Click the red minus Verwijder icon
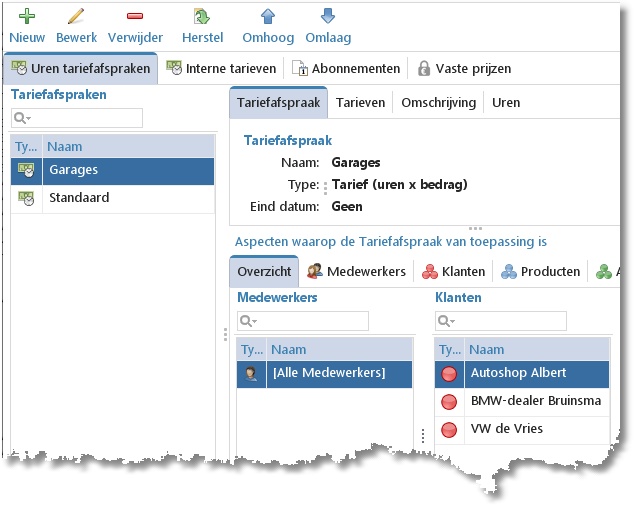Viewport: 634px width, 508px height. pos(135,16)
